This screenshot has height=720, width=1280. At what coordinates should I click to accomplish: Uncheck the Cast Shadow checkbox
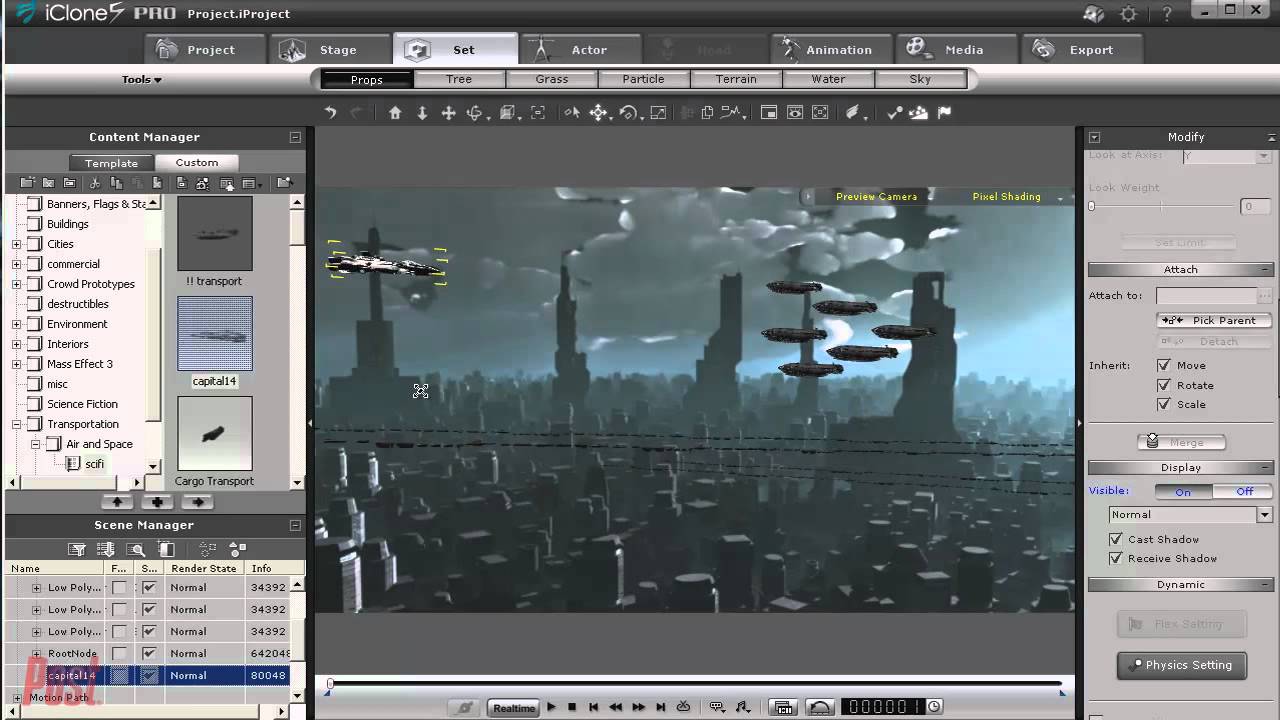pyautogui.click(x=1116, y=539)
